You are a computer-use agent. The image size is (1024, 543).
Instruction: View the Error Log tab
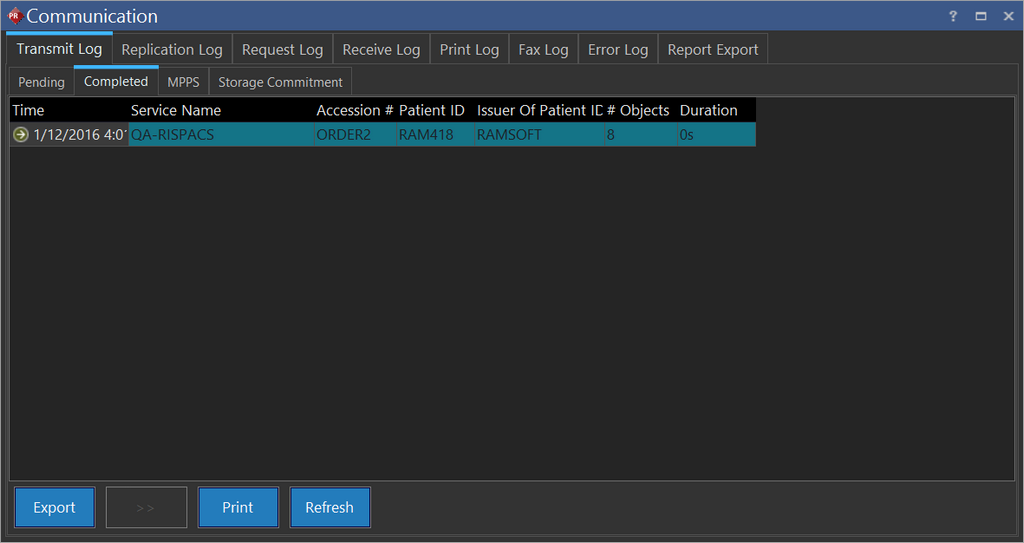point(618,49)
